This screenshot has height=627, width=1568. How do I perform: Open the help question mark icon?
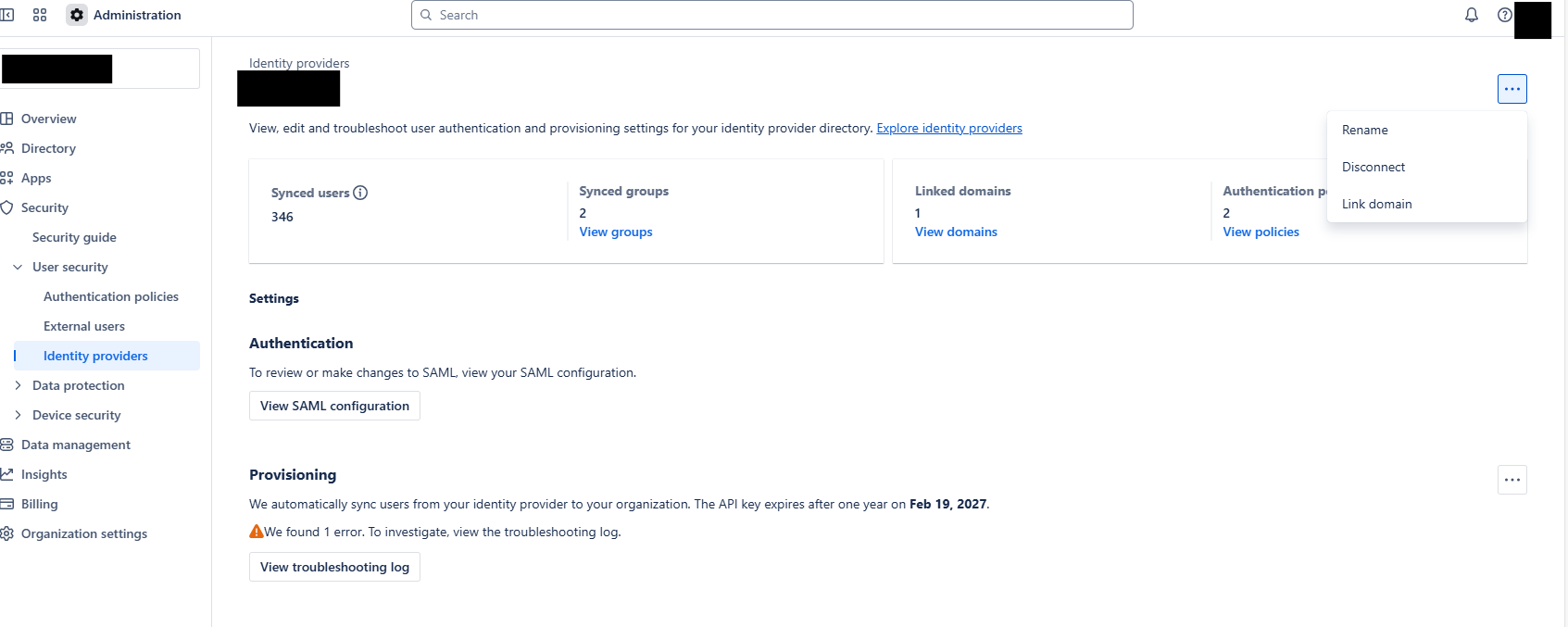(1505, 15)
